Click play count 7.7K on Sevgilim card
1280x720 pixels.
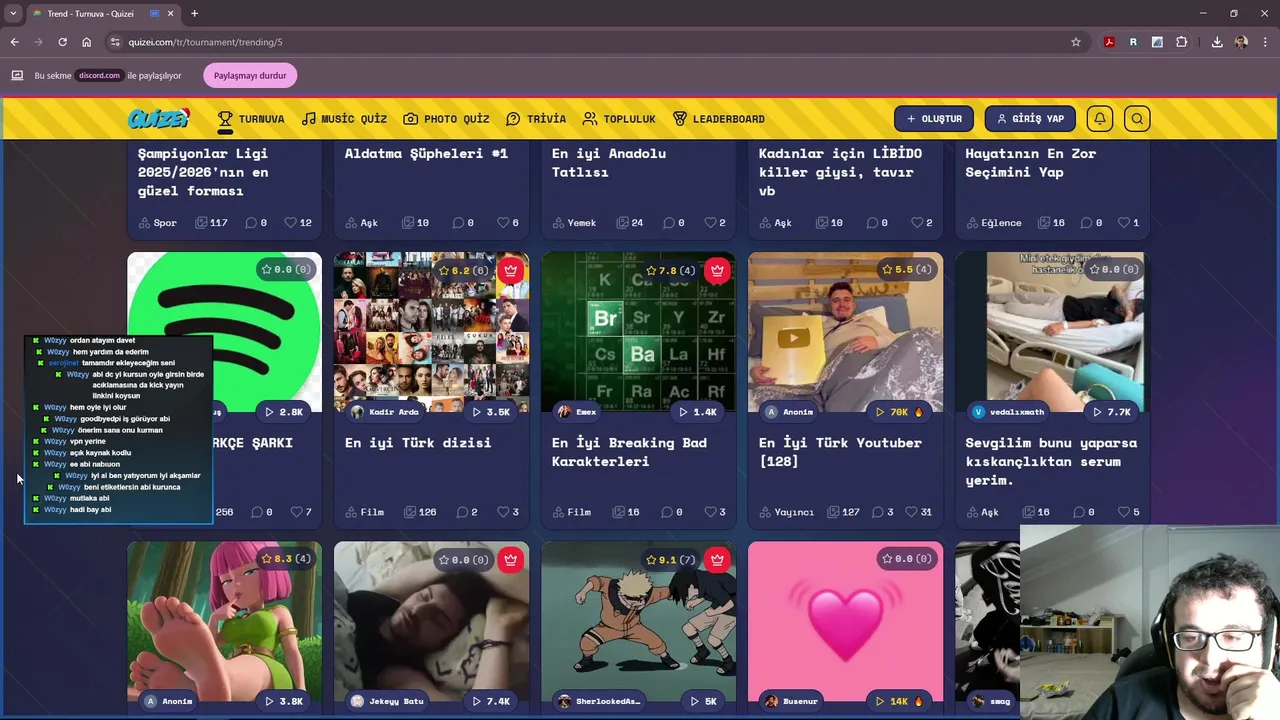[x=1111, y=412]
